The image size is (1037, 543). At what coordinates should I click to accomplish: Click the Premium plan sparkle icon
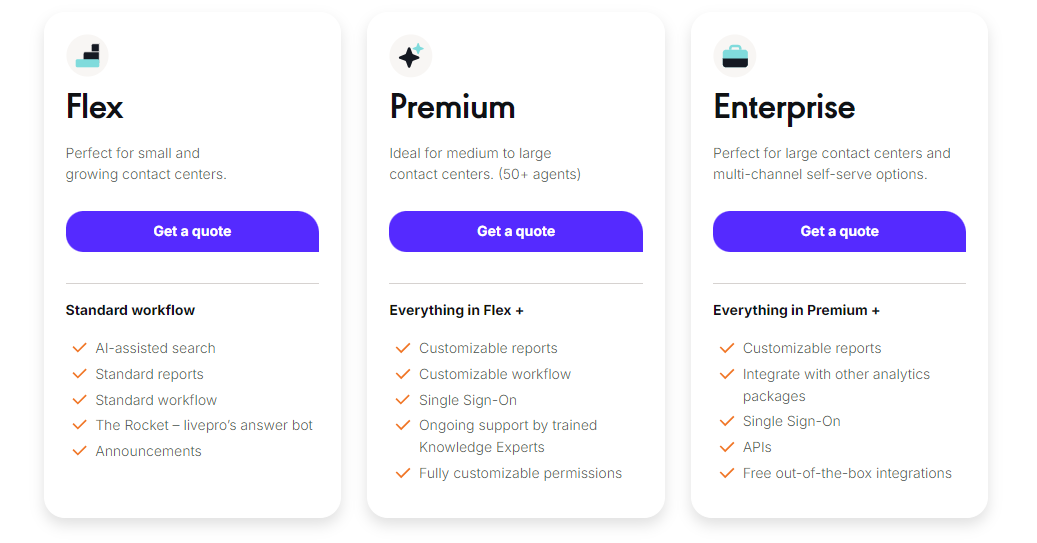point(411,56)
